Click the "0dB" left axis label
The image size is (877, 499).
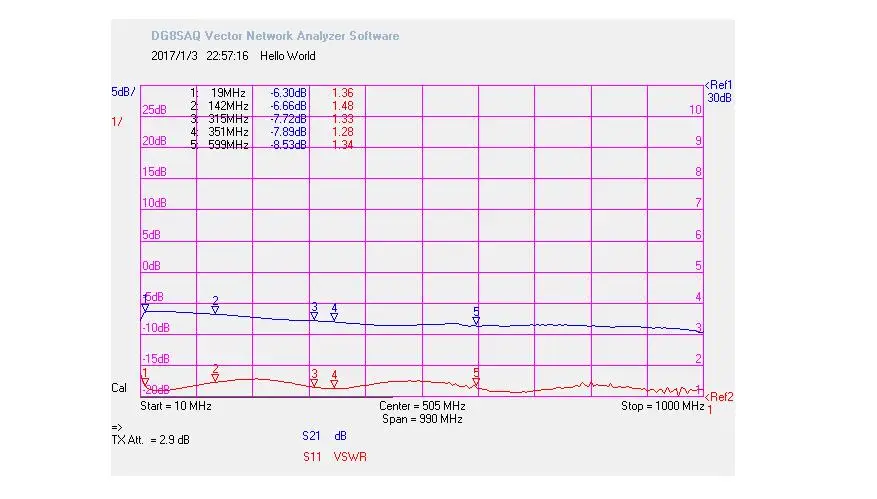click(152, 265)
